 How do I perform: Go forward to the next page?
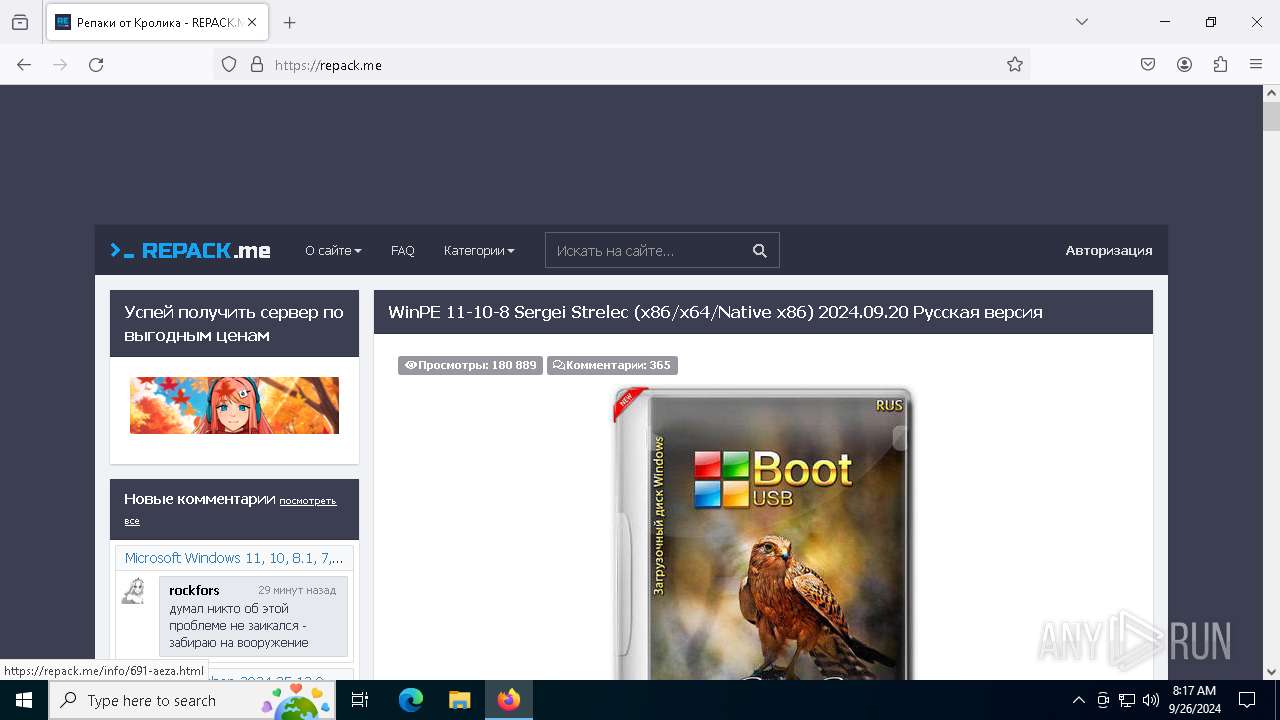click(x=60, y=64)
